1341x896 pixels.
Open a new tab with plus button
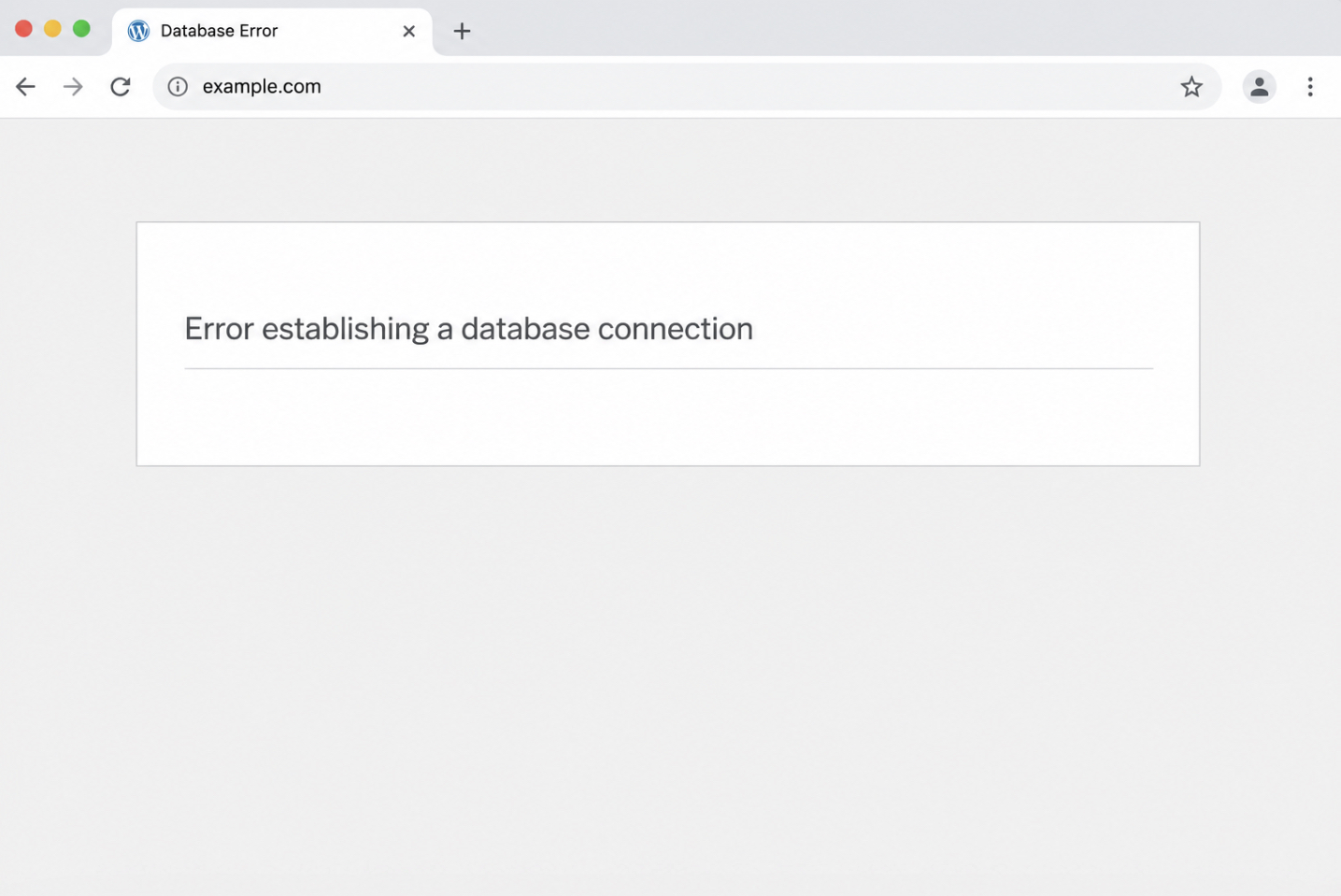(x=462, y=31)
